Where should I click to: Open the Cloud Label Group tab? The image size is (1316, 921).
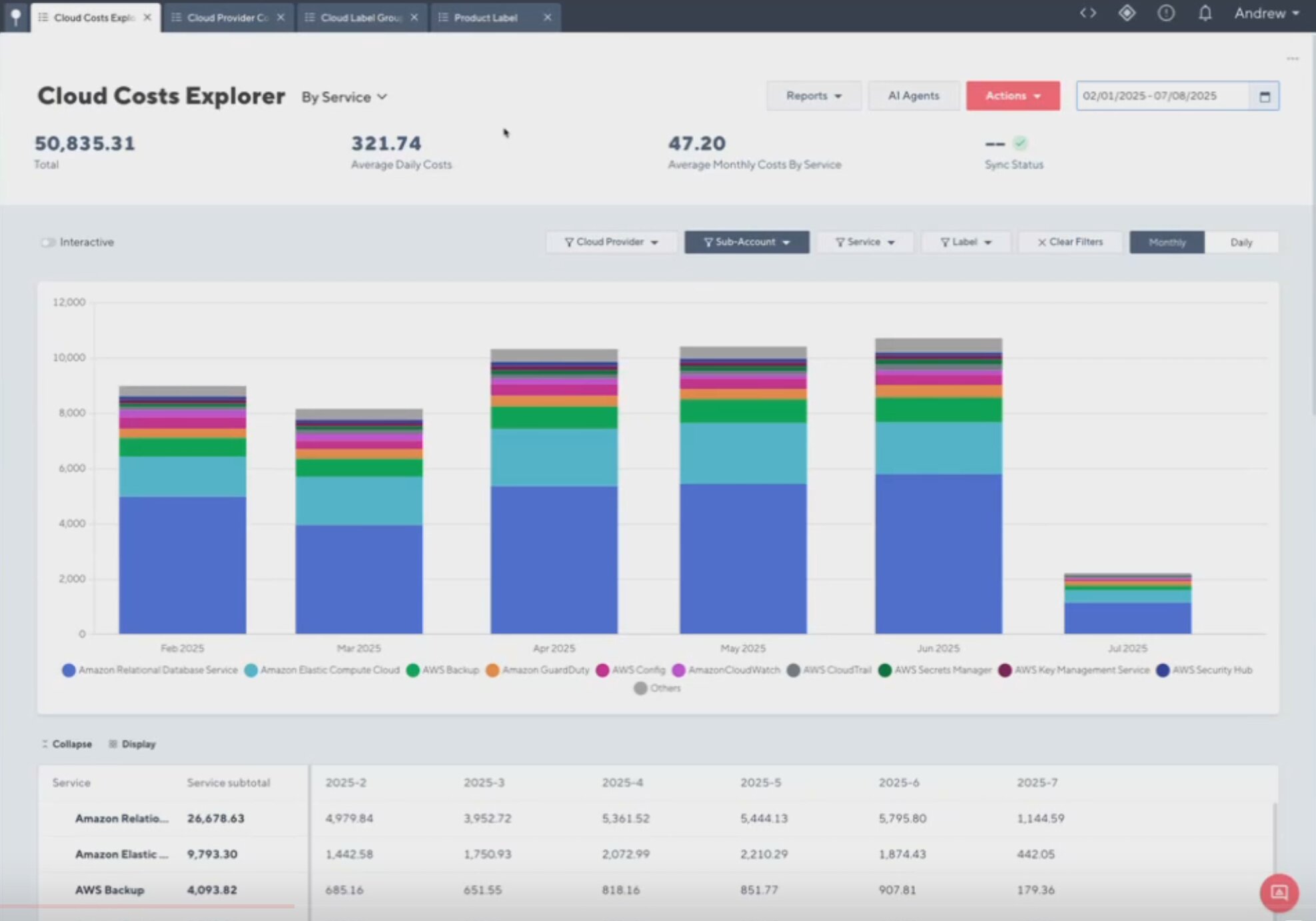click(x=360, y=17)
